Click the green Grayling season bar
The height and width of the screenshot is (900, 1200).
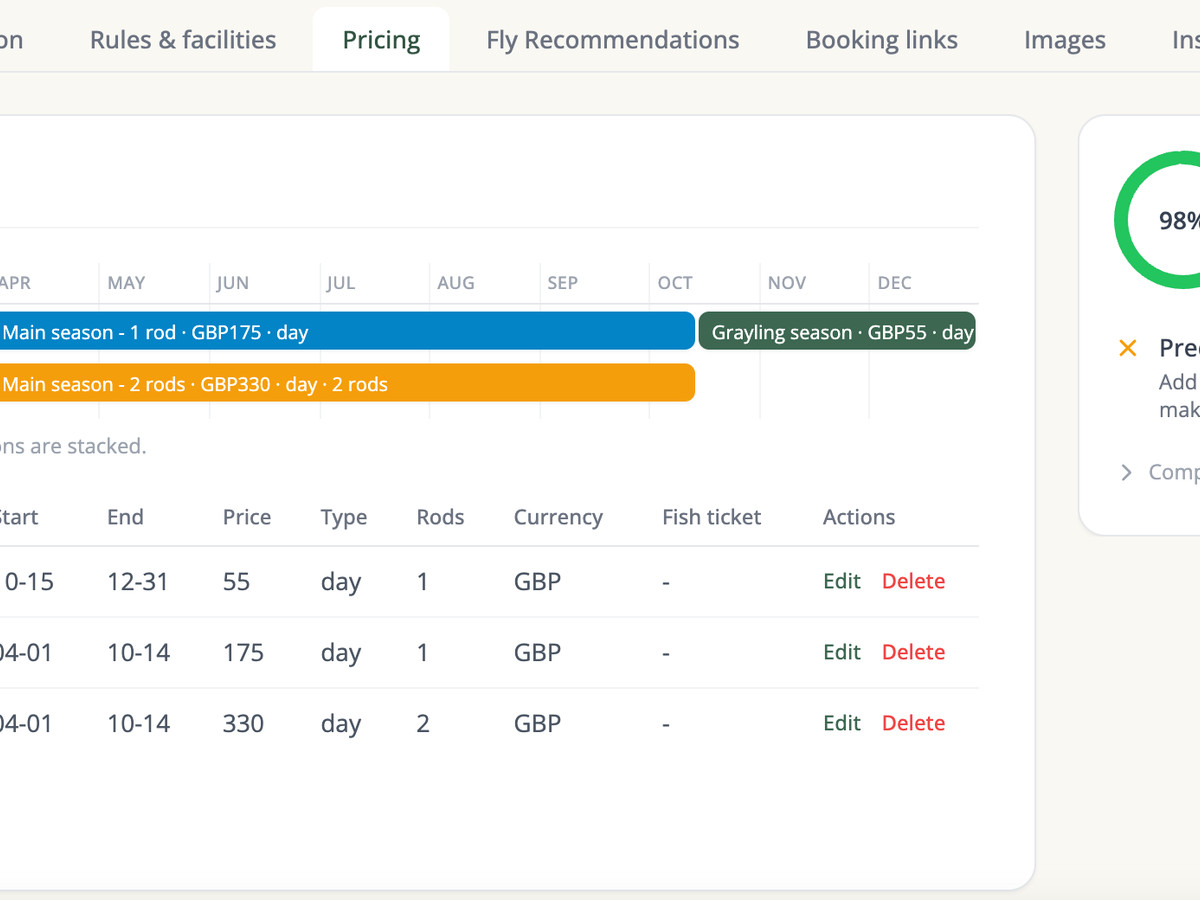coord(837,331)
